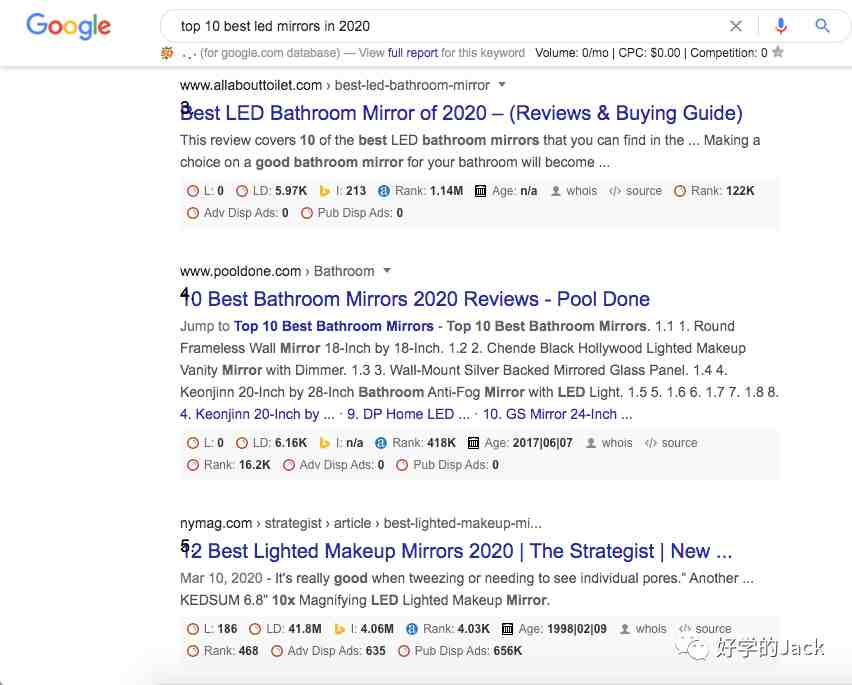
Task: Click Pub Disp Ads: 0 under allabouttoilet.com
Action: 352,213
